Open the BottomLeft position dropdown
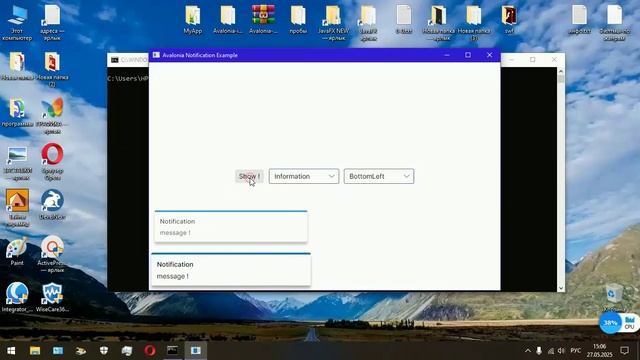This screenshot has height=360, width=640. click(379, 176)
